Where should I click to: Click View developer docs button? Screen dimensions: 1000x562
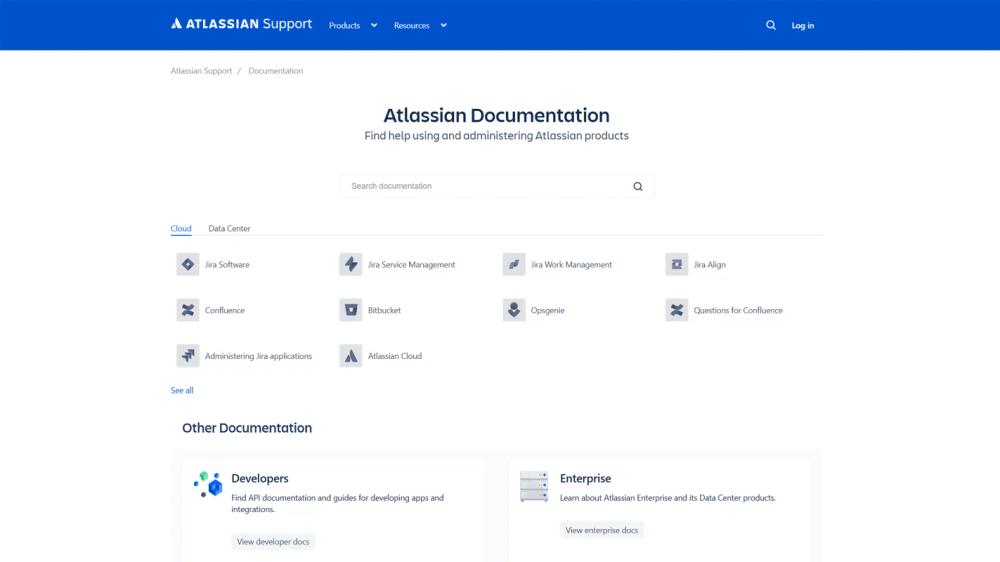[273, 542]
